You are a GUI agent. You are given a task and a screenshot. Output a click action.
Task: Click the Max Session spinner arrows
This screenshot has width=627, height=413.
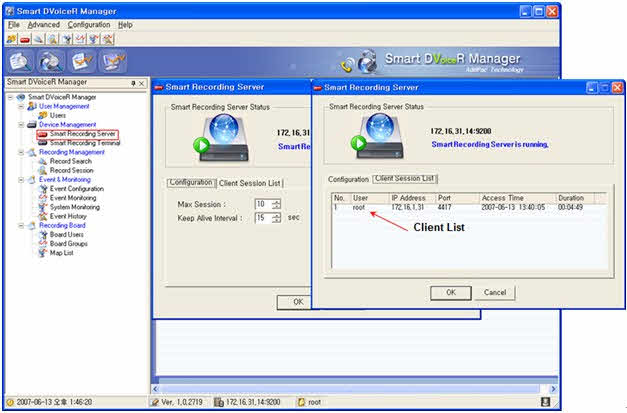[276, 204]
